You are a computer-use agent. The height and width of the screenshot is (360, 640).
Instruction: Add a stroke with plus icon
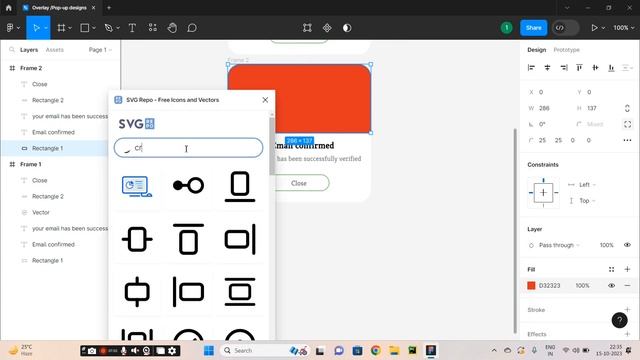627,309
